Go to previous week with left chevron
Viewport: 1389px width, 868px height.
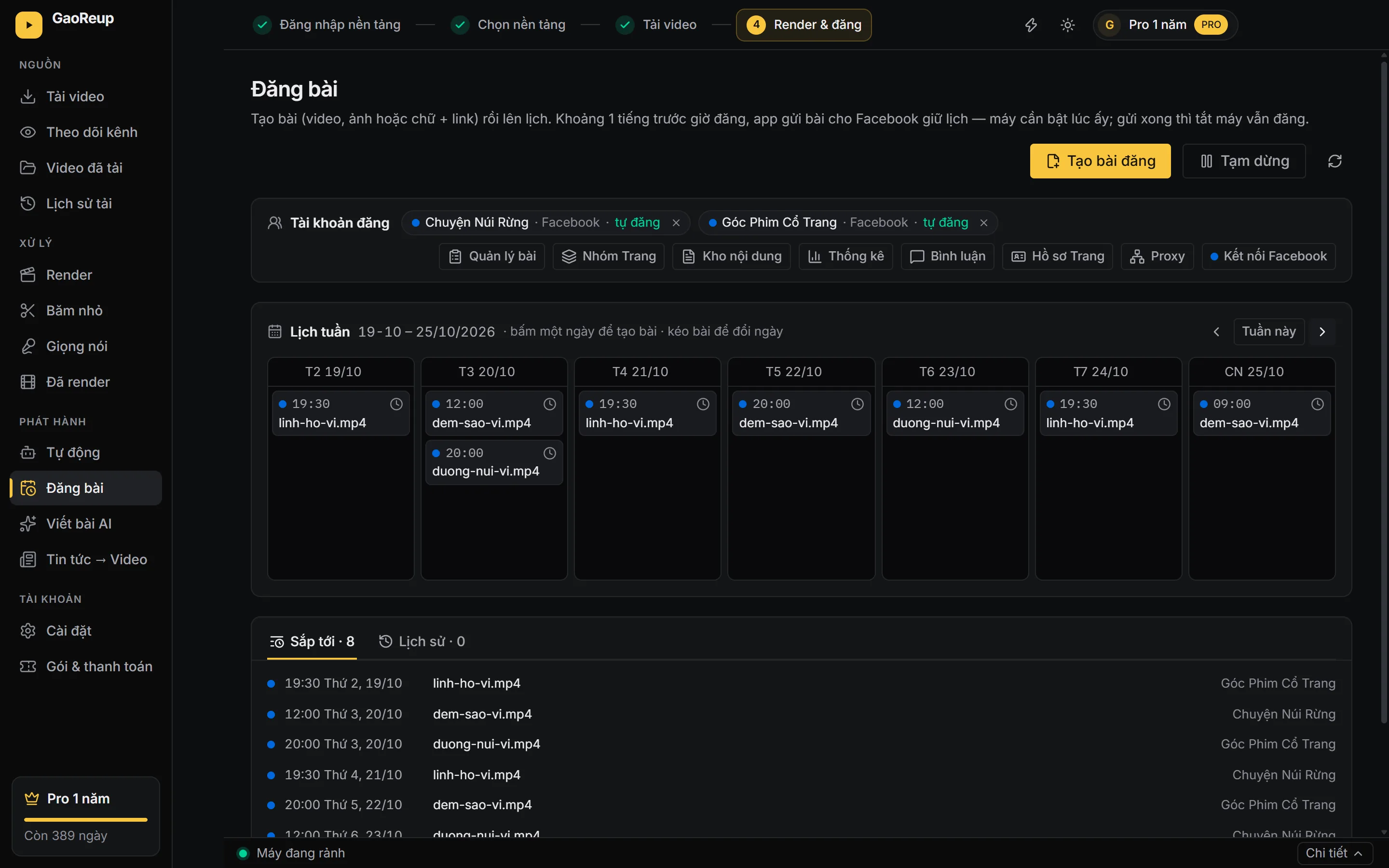pos(1216,332)
